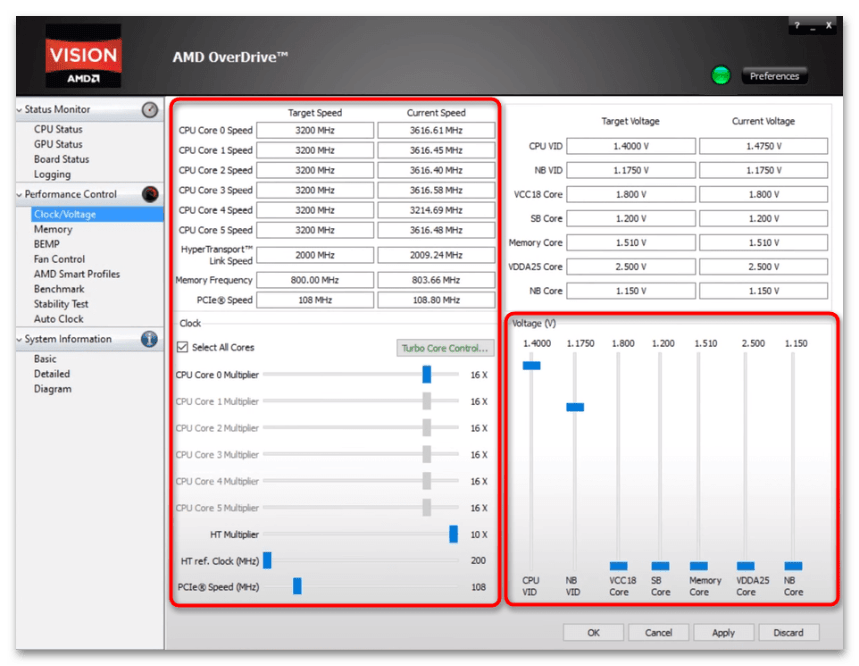
Task: Click the Memory Core voltage slider handle
Action: 698,566
